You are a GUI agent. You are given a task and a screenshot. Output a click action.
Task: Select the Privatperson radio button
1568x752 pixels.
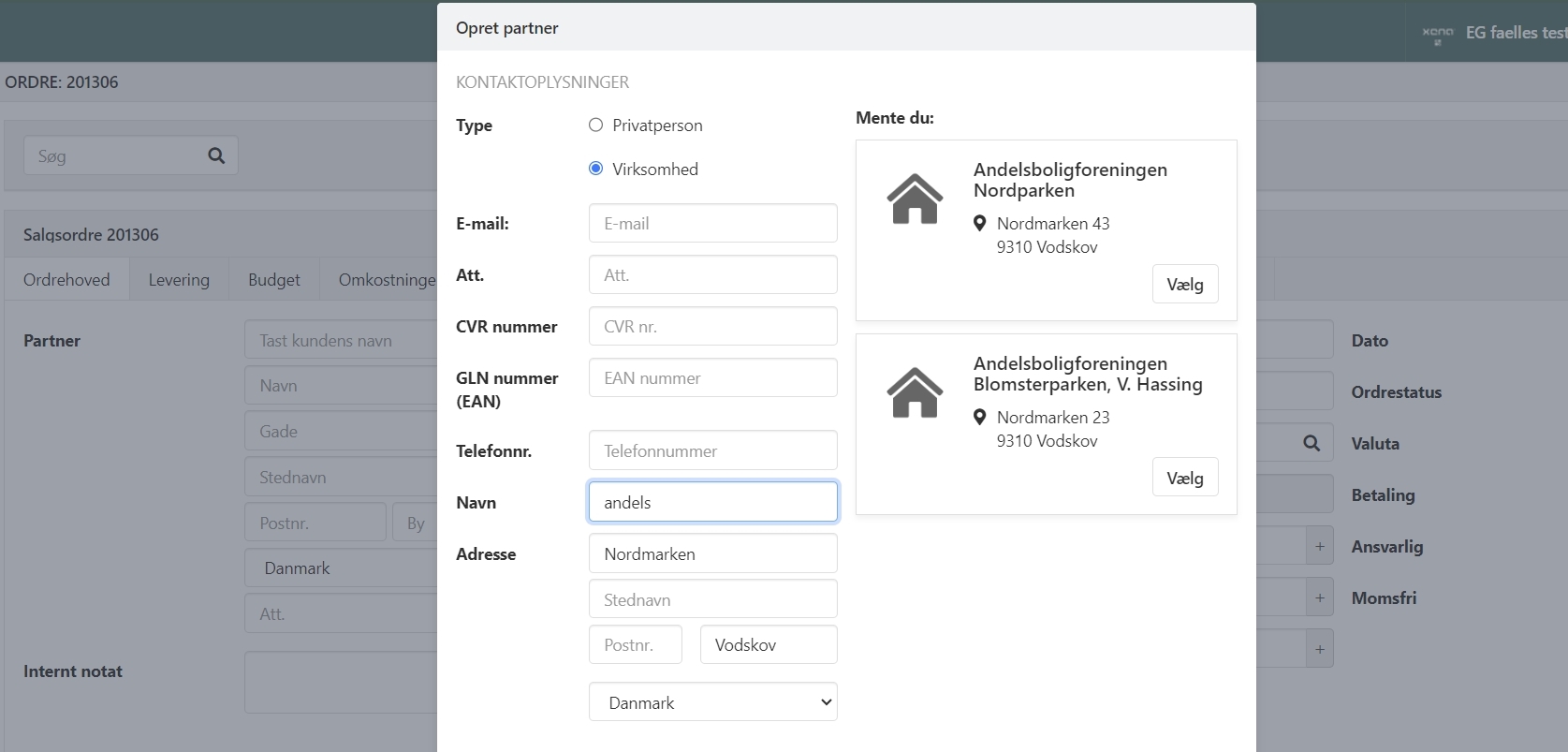point(595,125)
